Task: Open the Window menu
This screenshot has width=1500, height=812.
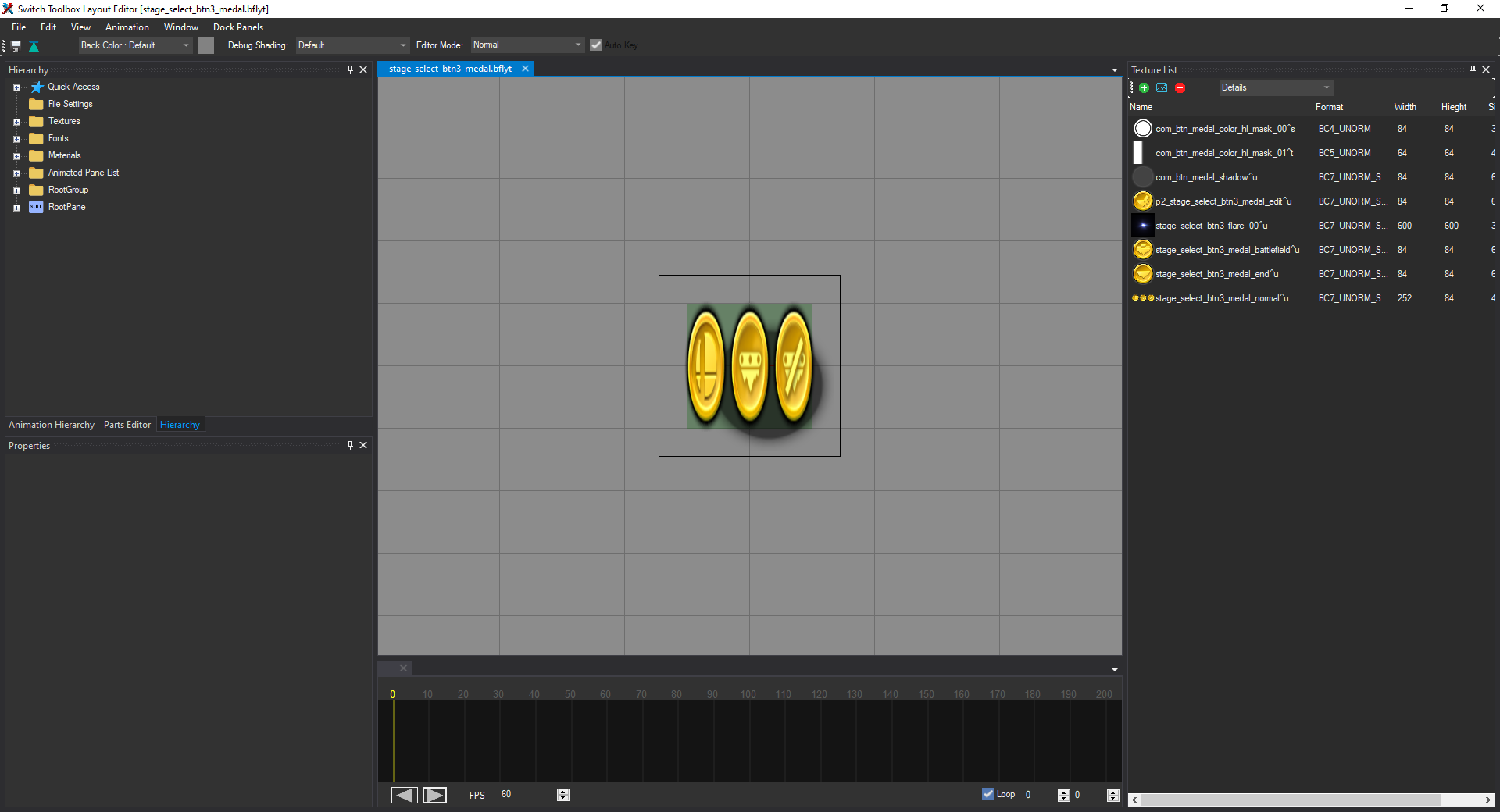Action: [x=181, y=27]
